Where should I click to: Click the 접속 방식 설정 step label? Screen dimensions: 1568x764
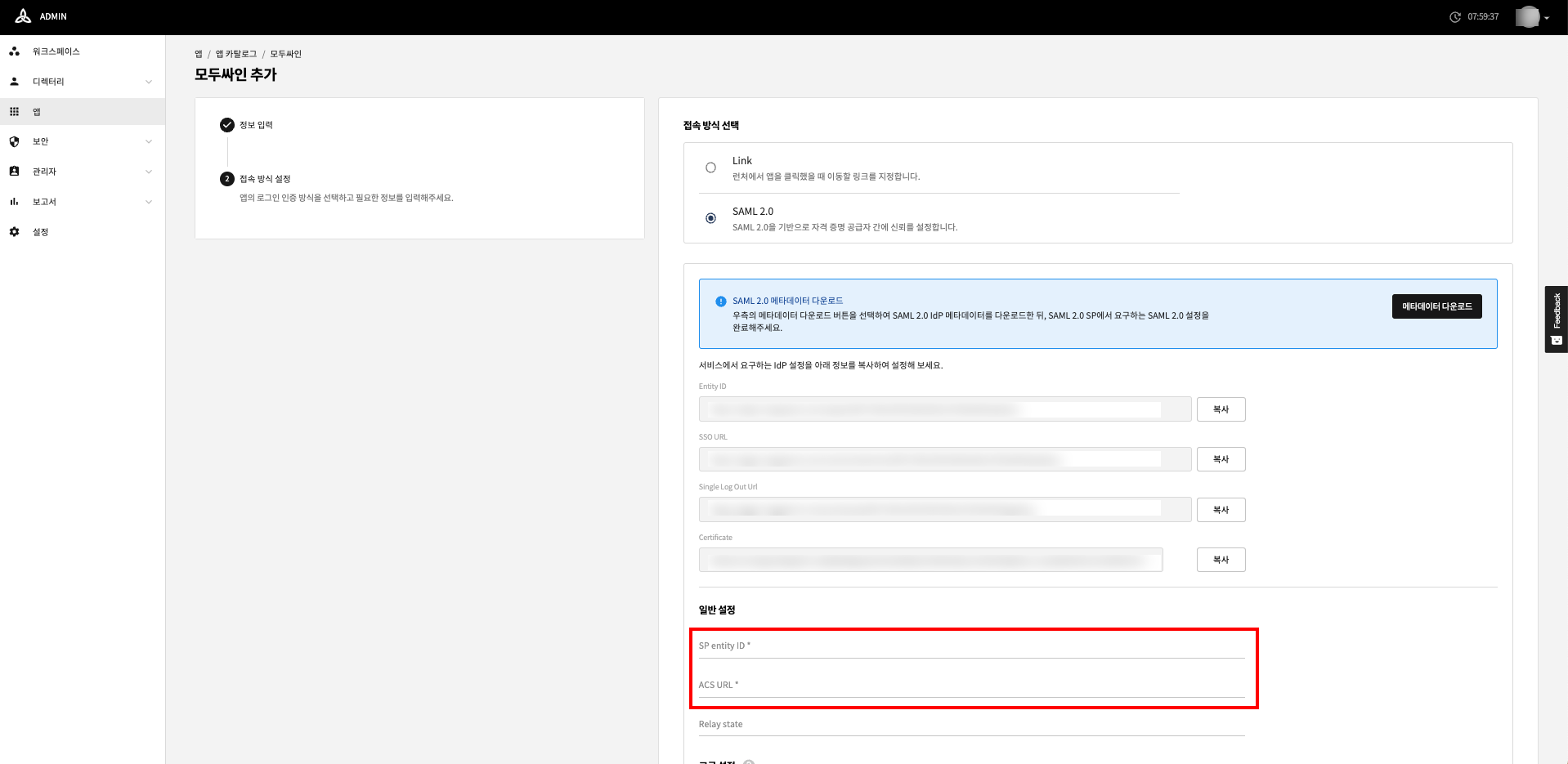[265, 179]
